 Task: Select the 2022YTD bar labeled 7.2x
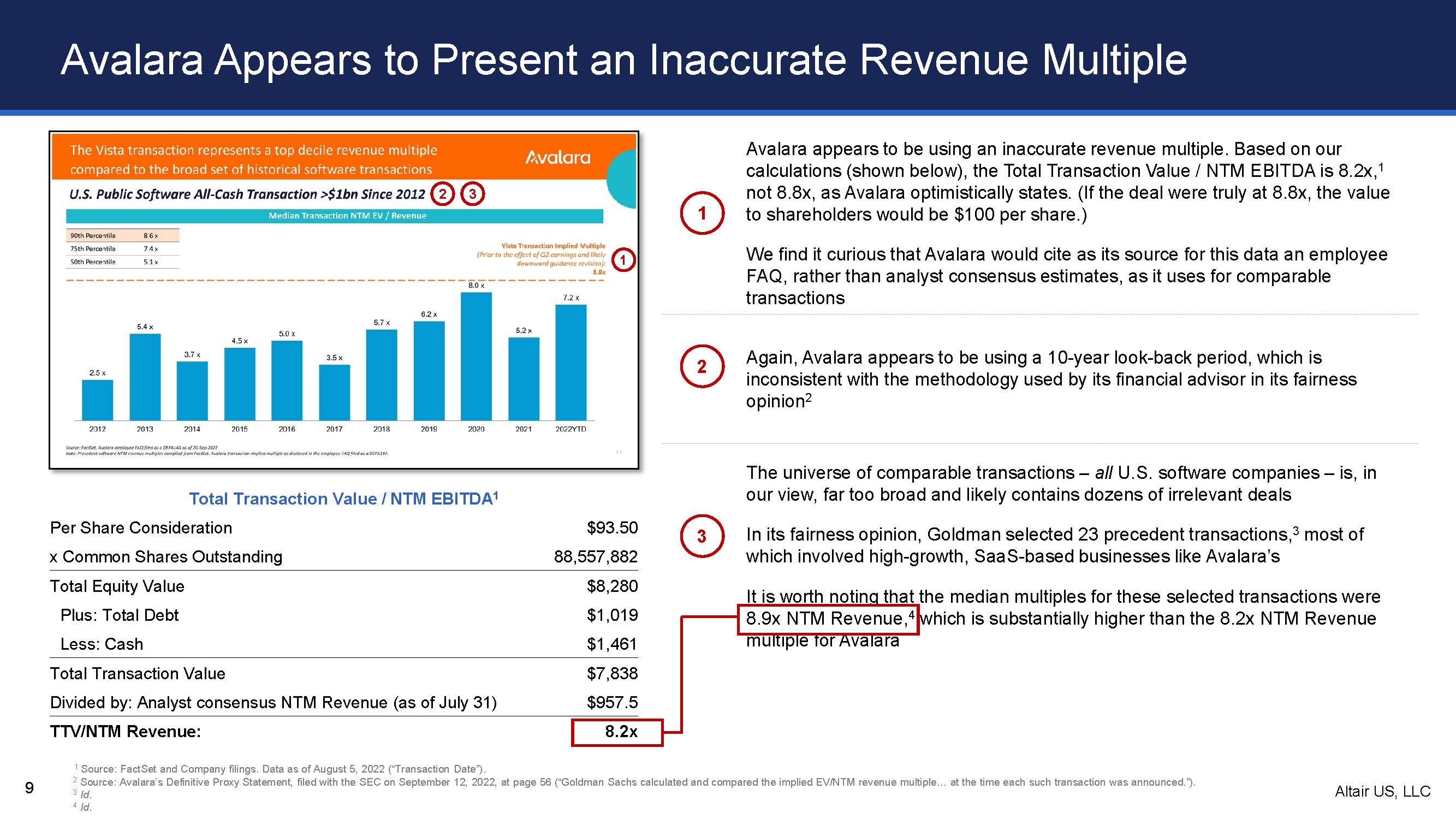click(x=570, y=362)
